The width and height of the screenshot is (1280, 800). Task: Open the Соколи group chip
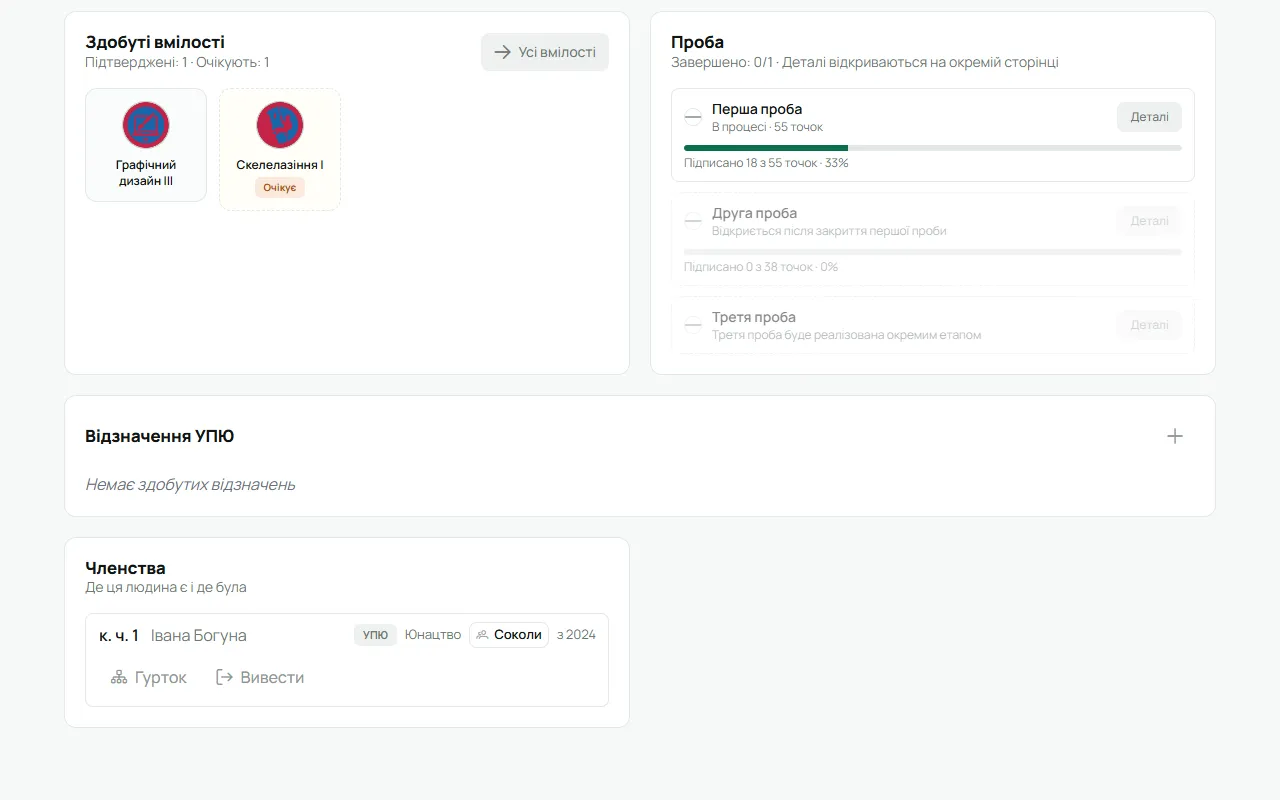[x=509, y=635]
